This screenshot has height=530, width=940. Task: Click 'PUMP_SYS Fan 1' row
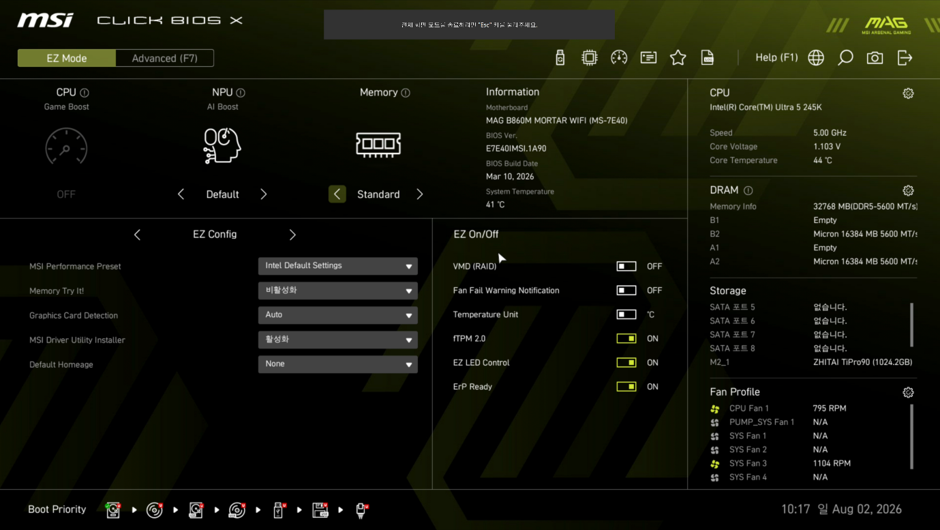point(808,422)
